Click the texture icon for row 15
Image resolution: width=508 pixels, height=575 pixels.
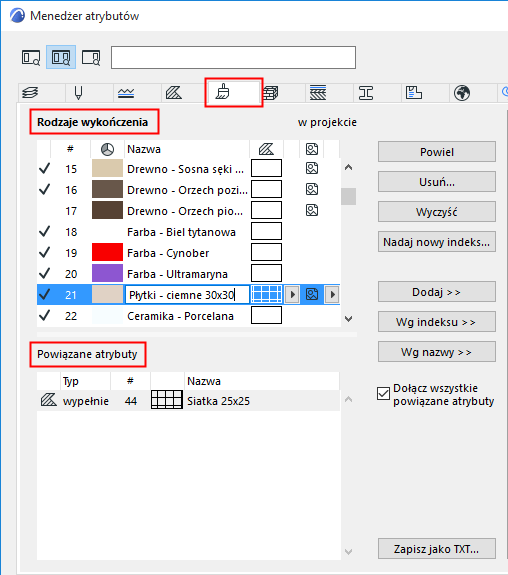[x=312, y=168]
